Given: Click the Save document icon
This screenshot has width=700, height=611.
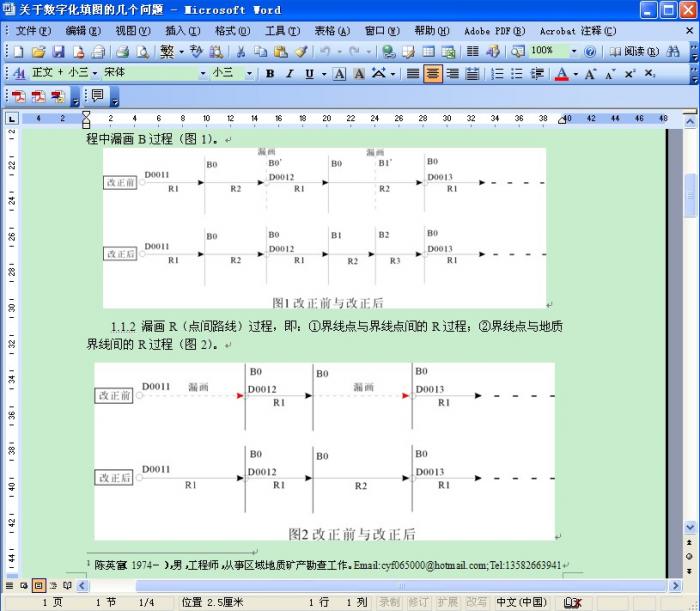Looking at the screenshot, I should (58, 51).
